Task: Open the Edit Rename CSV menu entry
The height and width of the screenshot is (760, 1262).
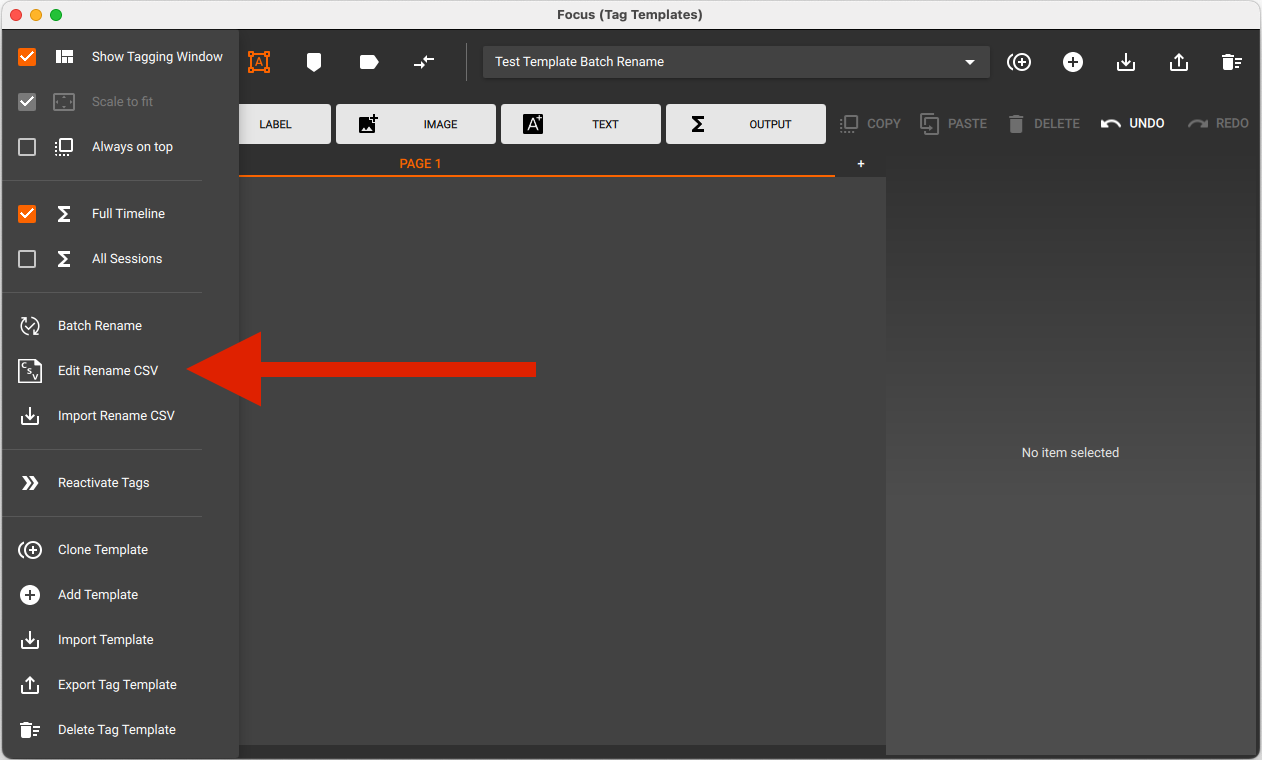Action: [108, 371]
